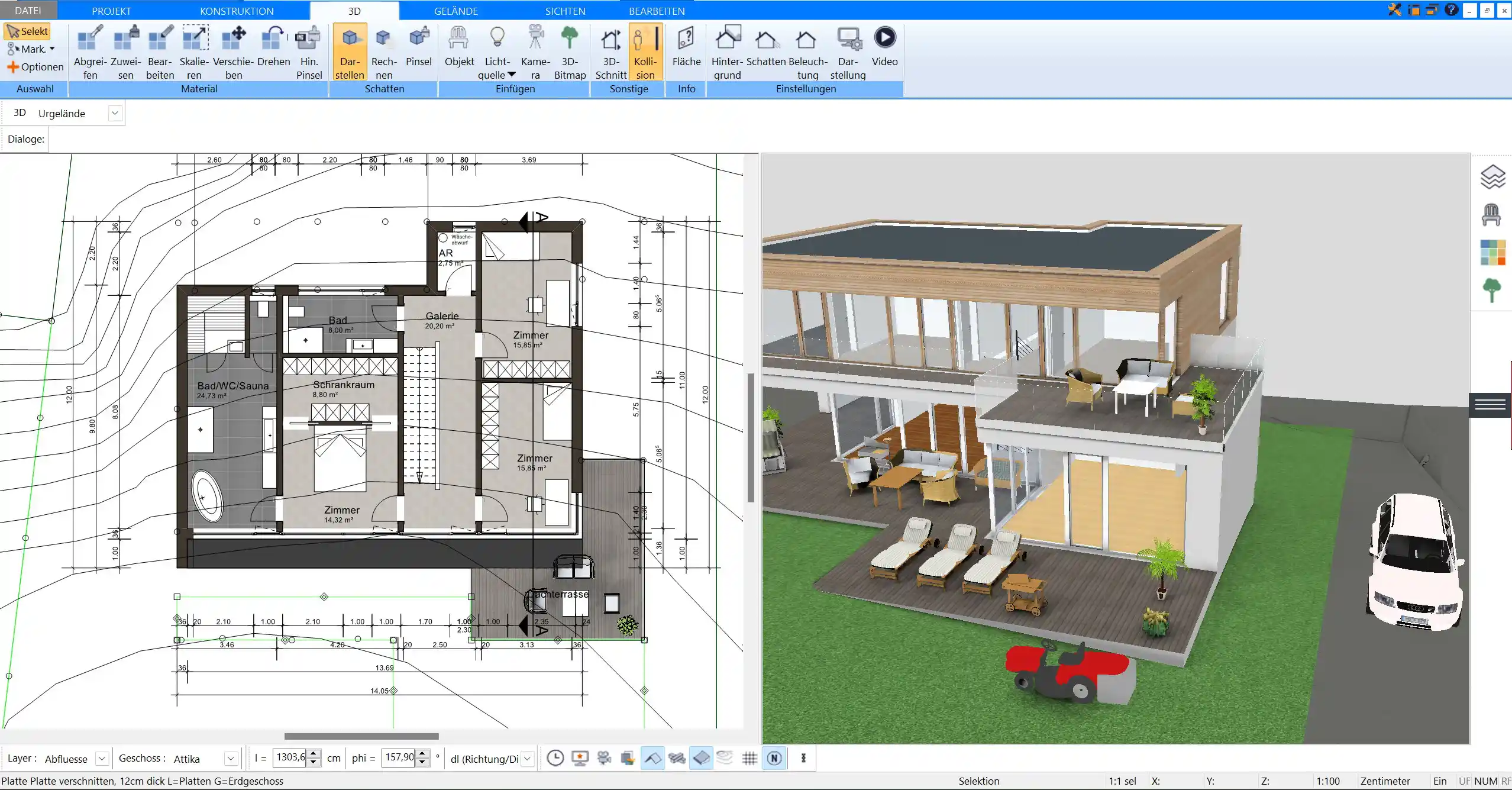Screen dimensions: 1512x790
Task: Open the GELÄNDE ribbon tab
Action: [456, 11]
